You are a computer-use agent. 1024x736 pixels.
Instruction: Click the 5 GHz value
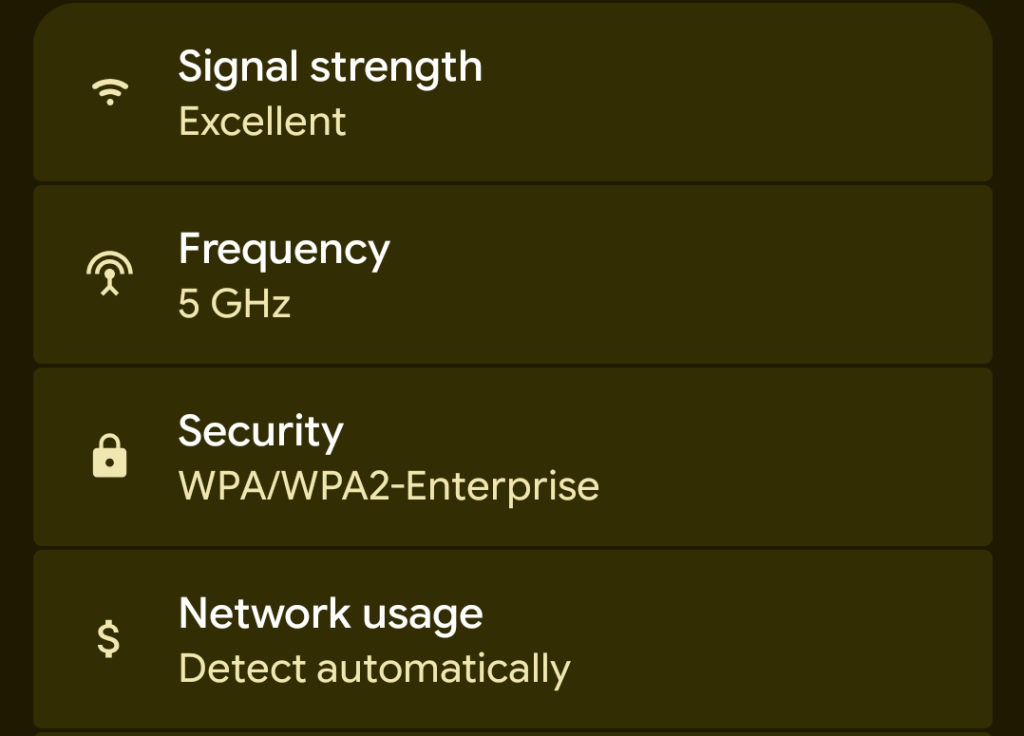tap(234, 304)
